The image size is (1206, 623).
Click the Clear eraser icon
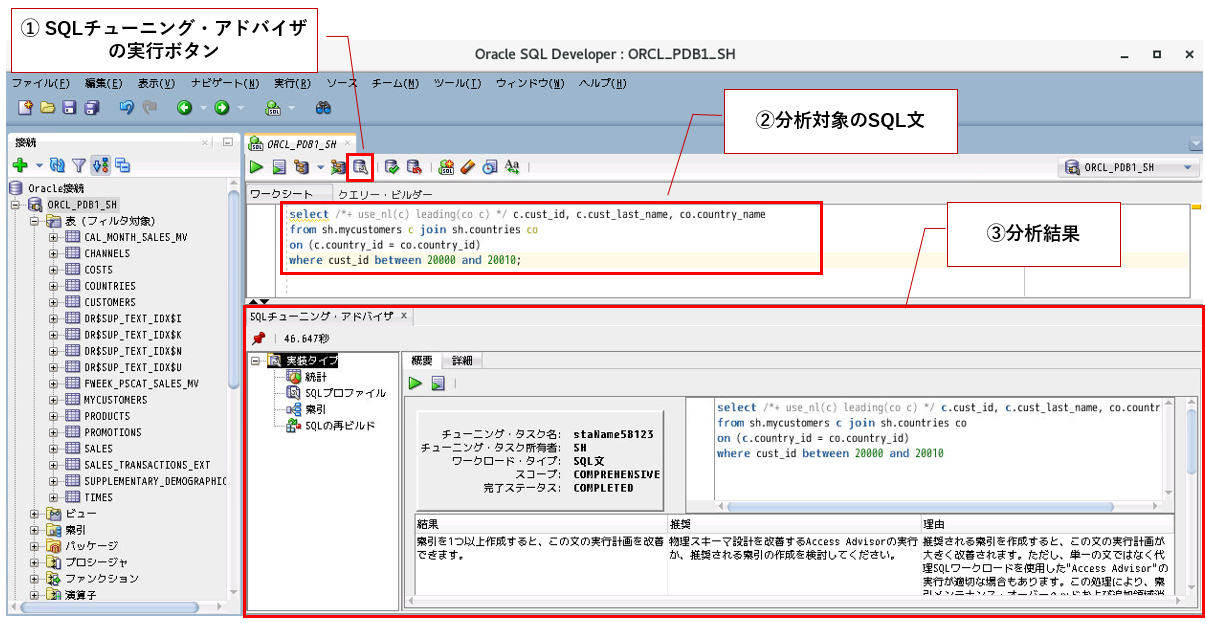pos(468,168)
